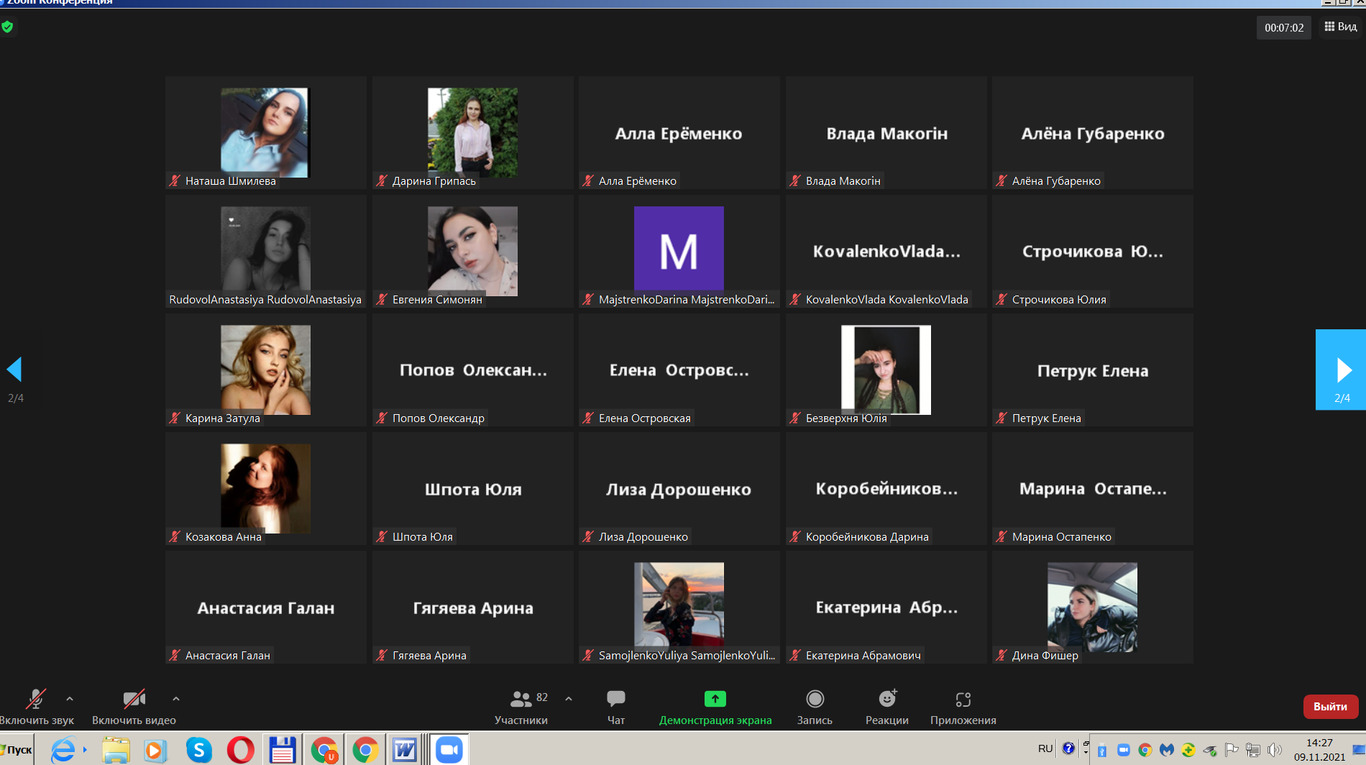Click the Строчикова Юлия name label
This screenshot has width=1366, height=765.
pos(1058,299)
